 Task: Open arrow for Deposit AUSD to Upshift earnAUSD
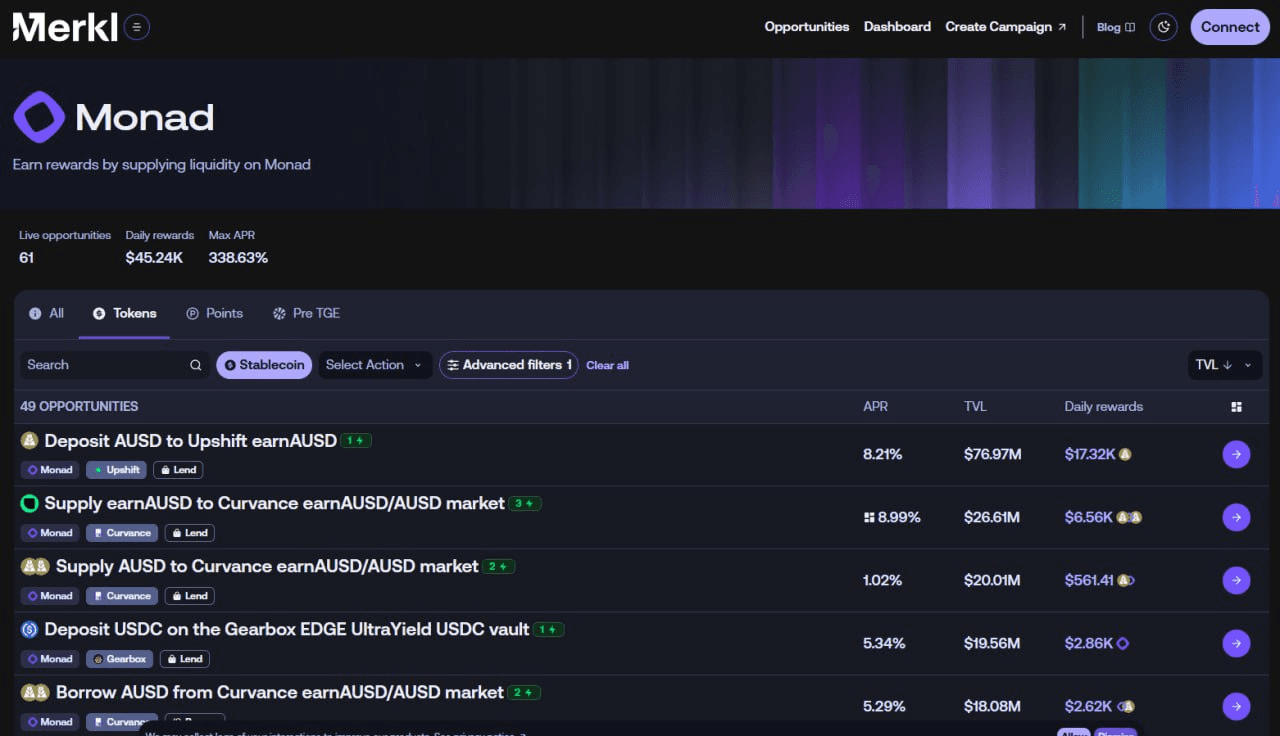1236,454
